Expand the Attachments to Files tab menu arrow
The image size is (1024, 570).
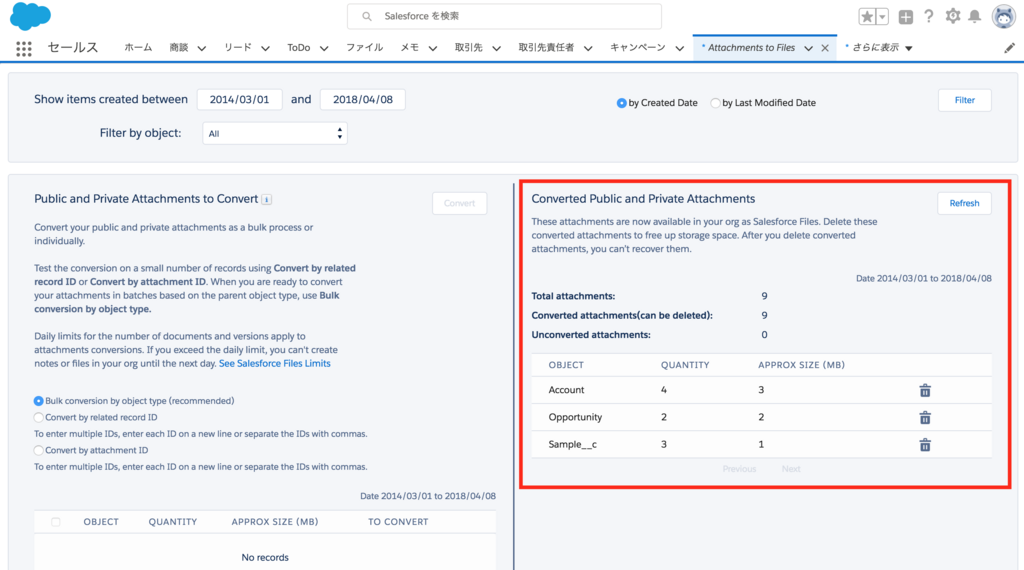[808, 48]
